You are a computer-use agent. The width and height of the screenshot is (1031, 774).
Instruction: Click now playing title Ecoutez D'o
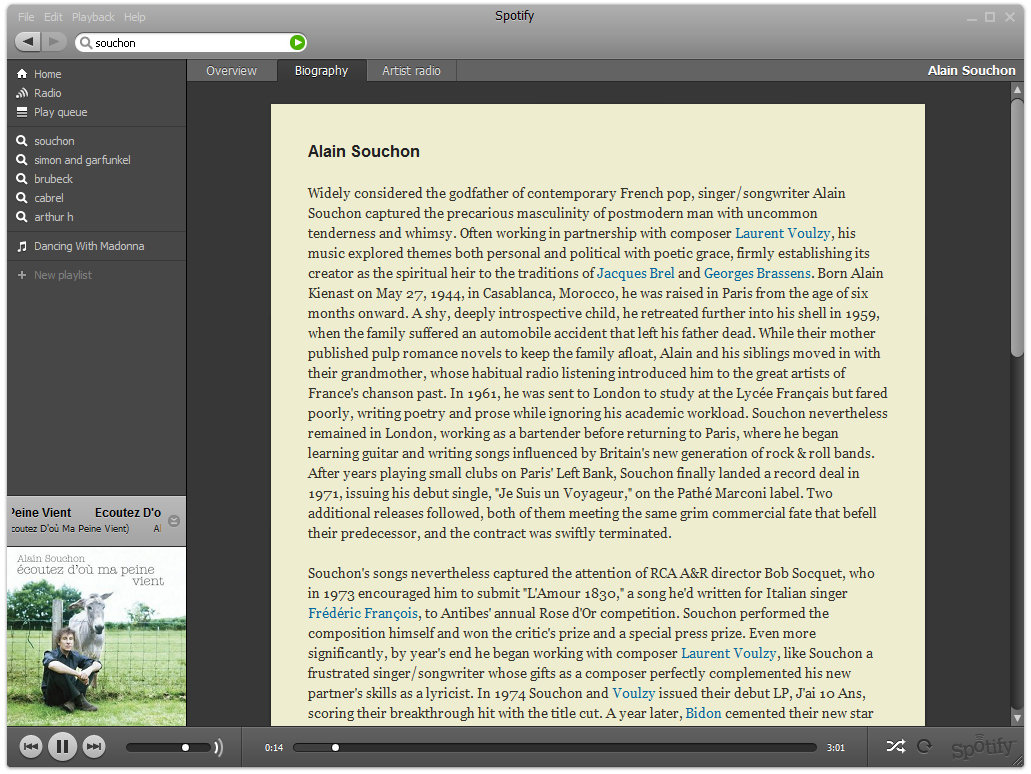[128, 513]
